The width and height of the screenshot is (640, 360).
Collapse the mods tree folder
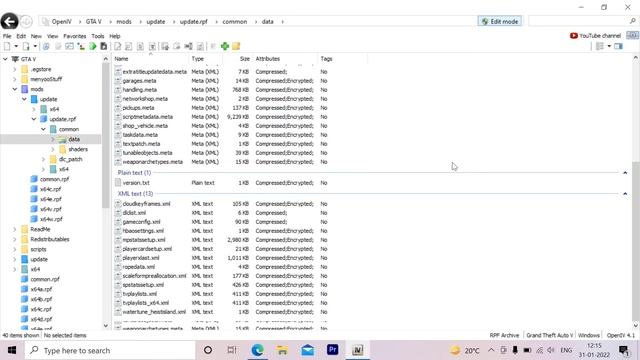point(15,89)
